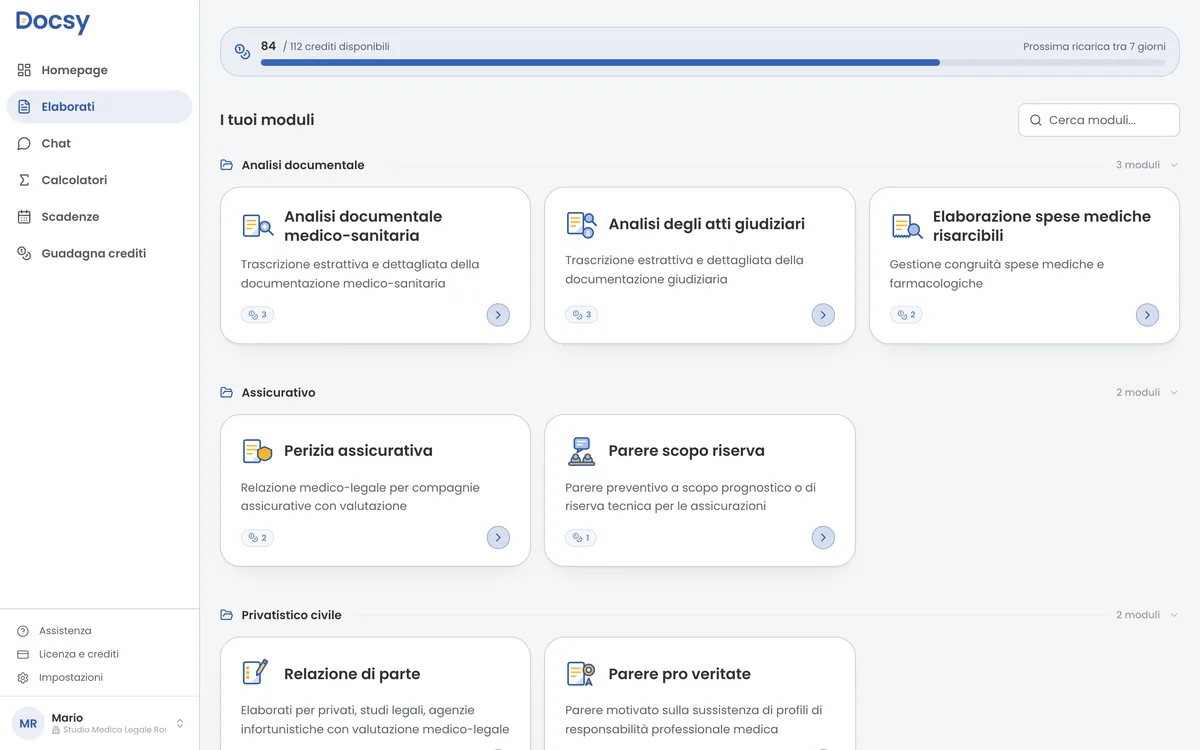The image size is (1200, 750).
Task: Go to Chat in the sidebar
Action: (99, 143)
